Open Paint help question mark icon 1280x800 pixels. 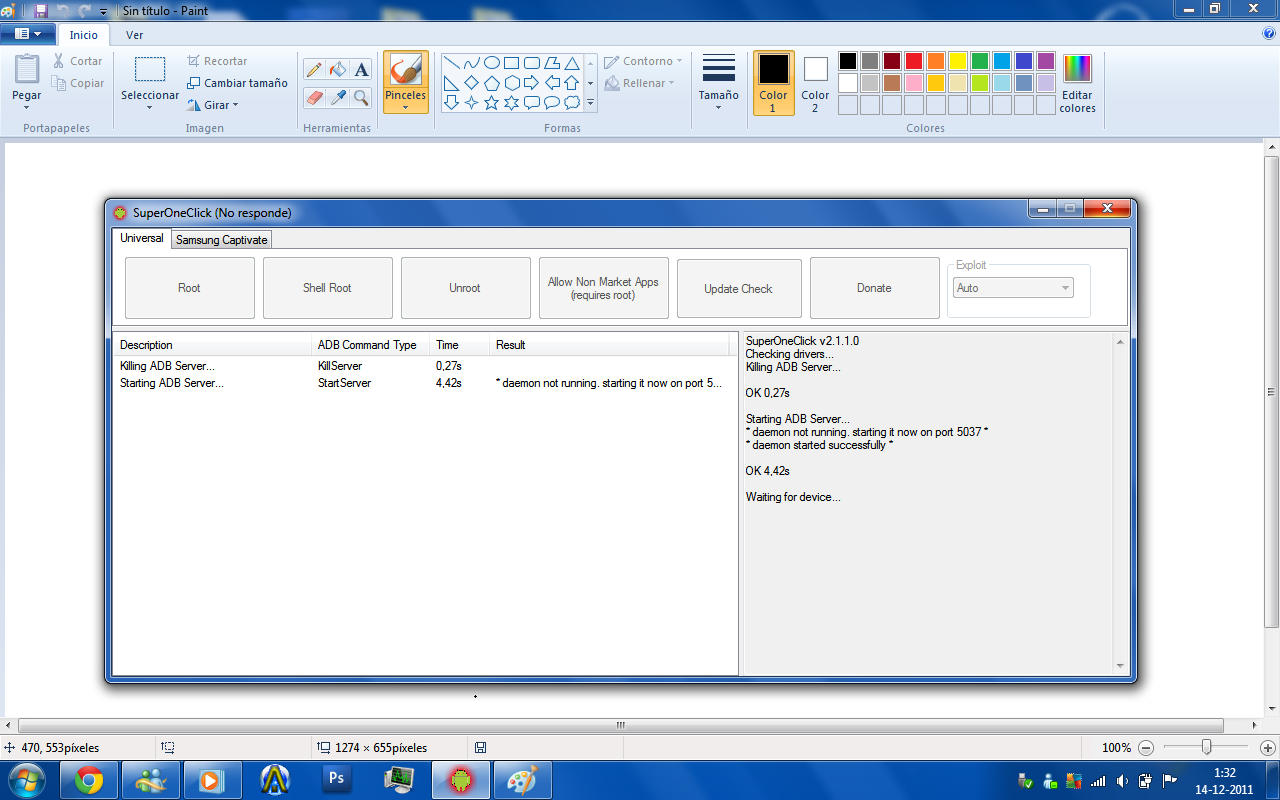(x=1269, y=34)
